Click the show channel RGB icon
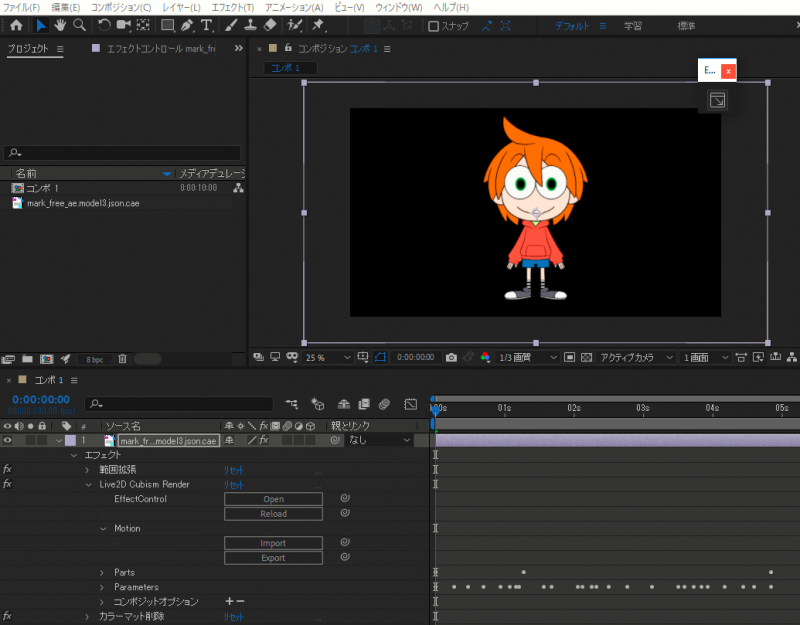The image size is (800, 625). (x=485, y=358)
